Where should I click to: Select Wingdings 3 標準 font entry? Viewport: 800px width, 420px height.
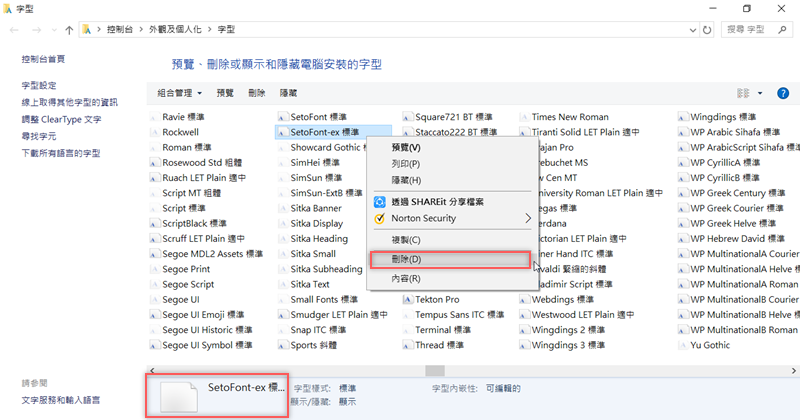[x=563, y=345]
